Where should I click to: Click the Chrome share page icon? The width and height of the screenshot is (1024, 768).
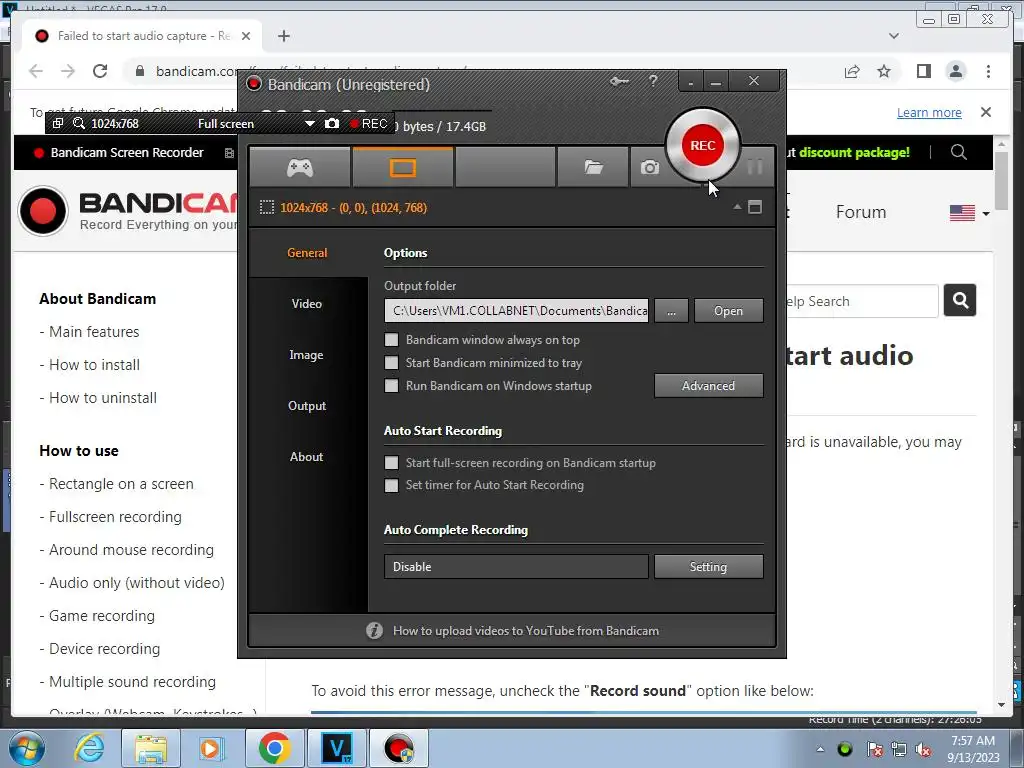(x=852, y=71)
